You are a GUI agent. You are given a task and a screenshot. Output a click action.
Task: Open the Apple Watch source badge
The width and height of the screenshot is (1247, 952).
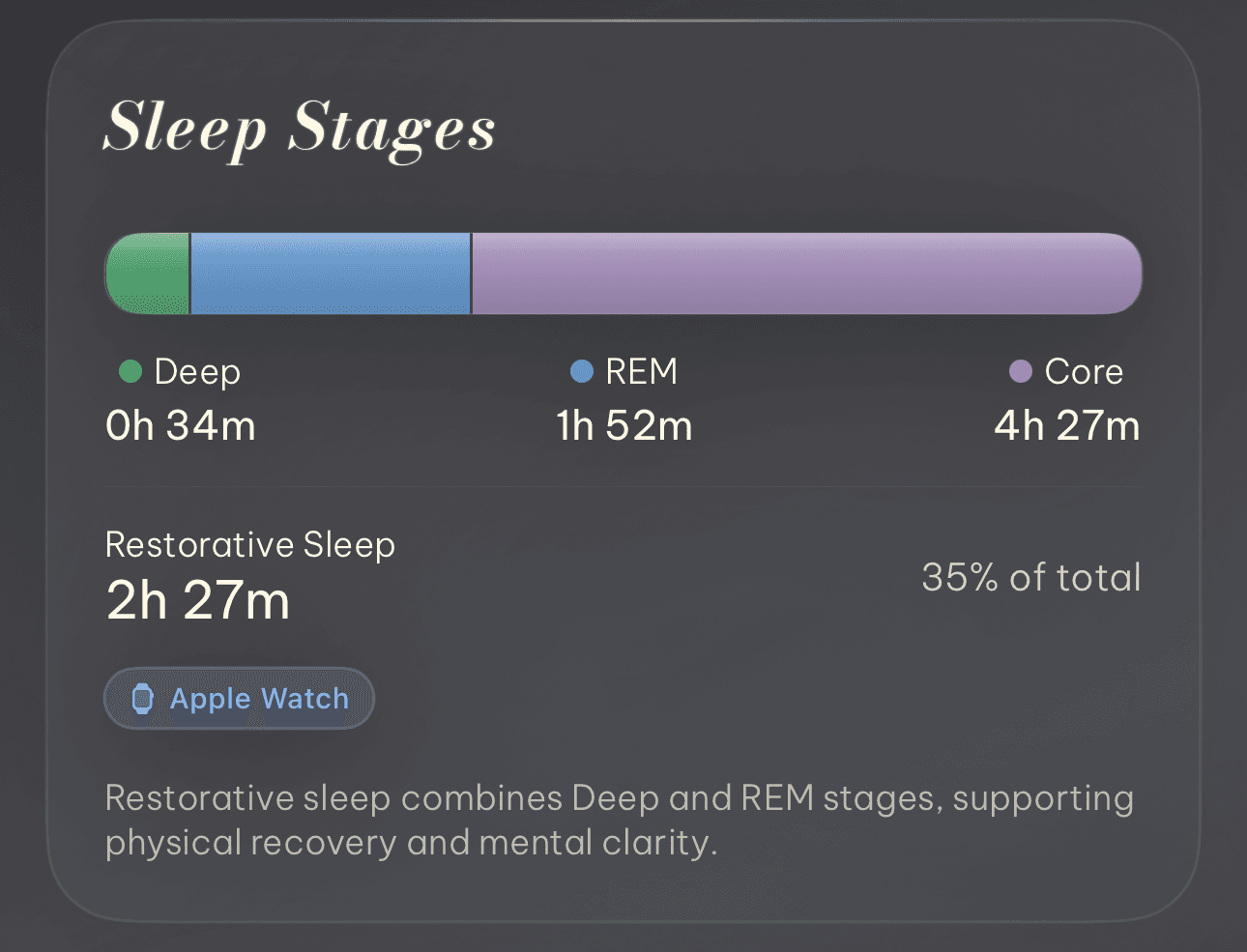coord(239,698)
